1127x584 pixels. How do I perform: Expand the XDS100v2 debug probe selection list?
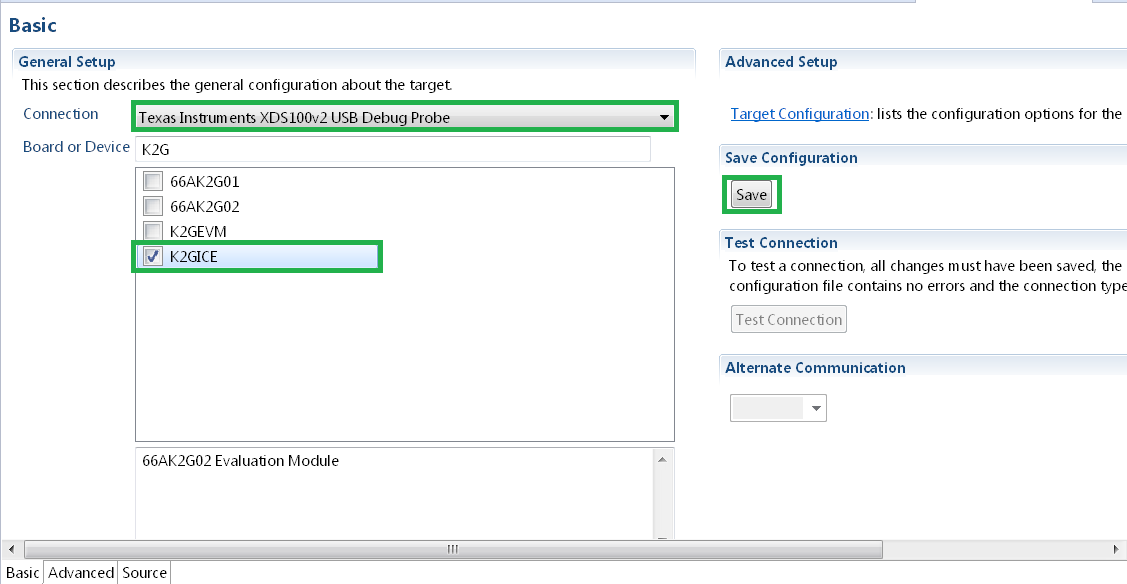[663, 117]
